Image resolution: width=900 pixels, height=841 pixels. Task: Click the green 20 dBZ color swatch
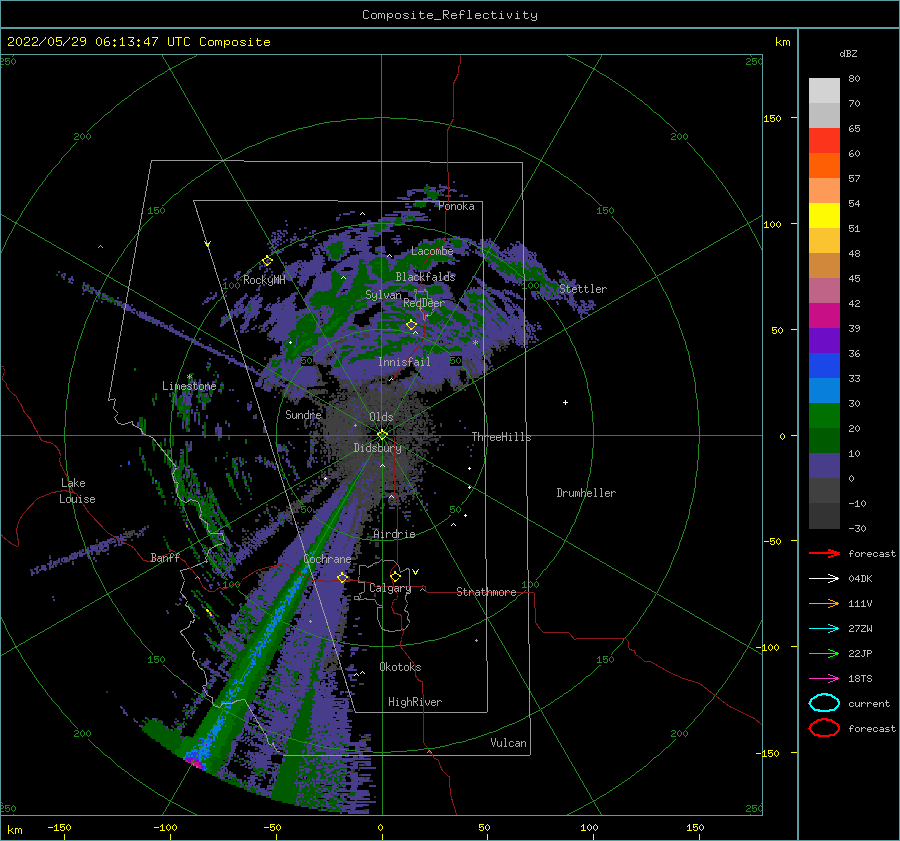pos(824,416)
